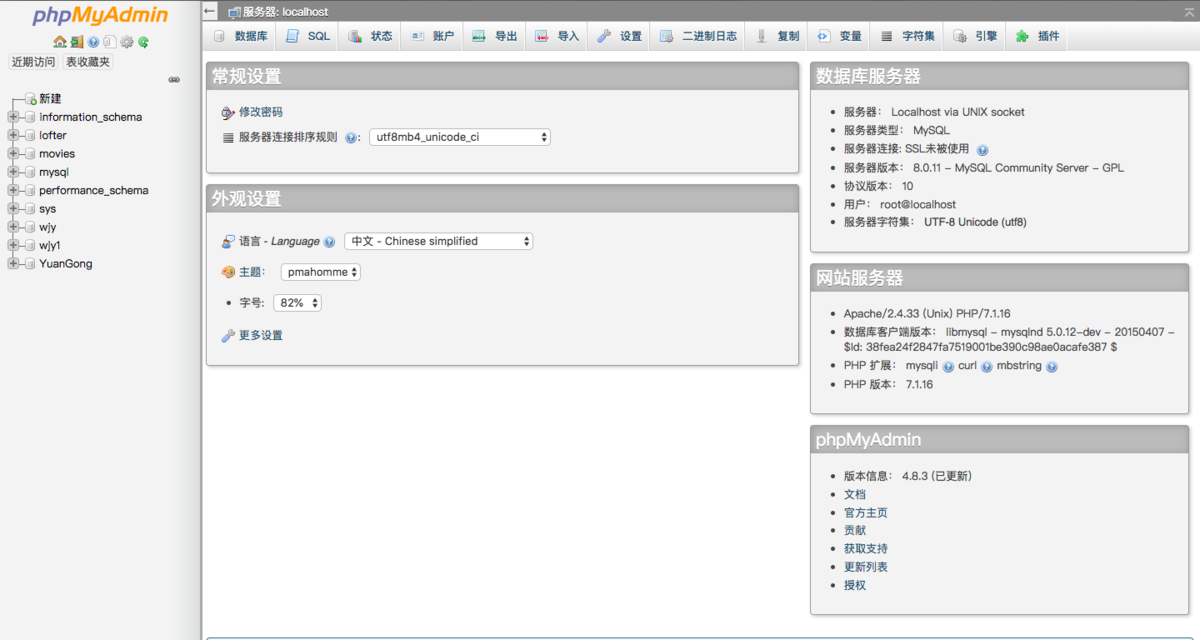Reload navigation panel with green refresh icon

point(143,42)
